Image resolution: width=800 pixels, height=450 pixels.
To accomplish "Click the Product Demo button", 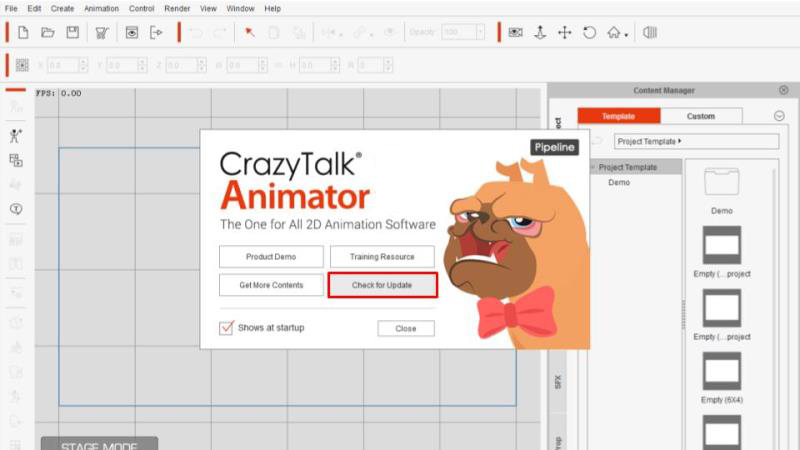I will 271,257.
